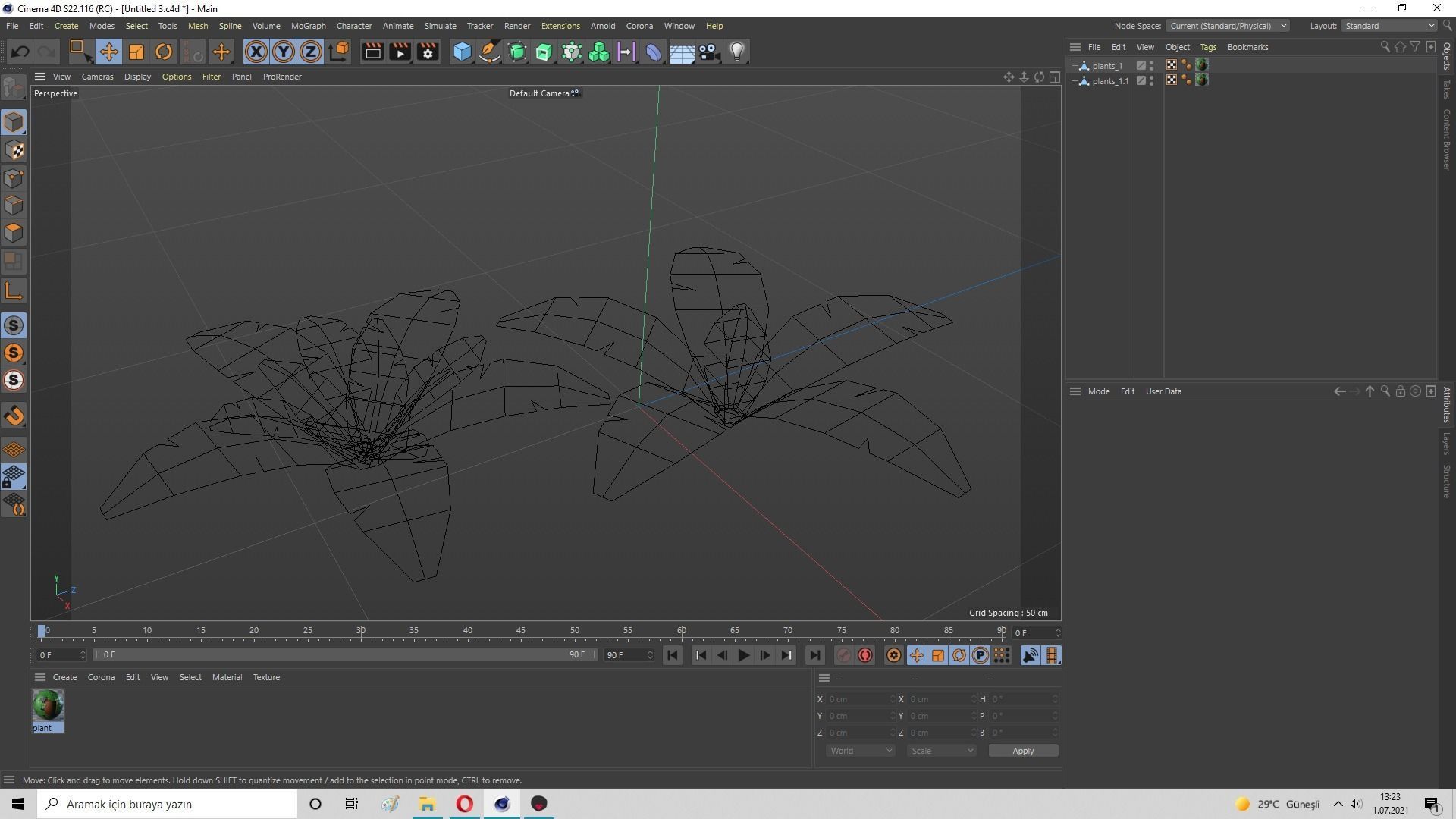The image size is (1456, 819).
Task: Click the Make Editable icon in left palette
Action: (14, 89)
